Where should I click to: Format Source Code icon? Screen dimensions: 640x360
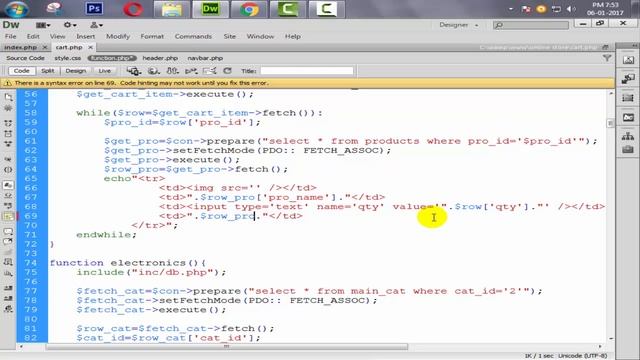coord(8,309)
